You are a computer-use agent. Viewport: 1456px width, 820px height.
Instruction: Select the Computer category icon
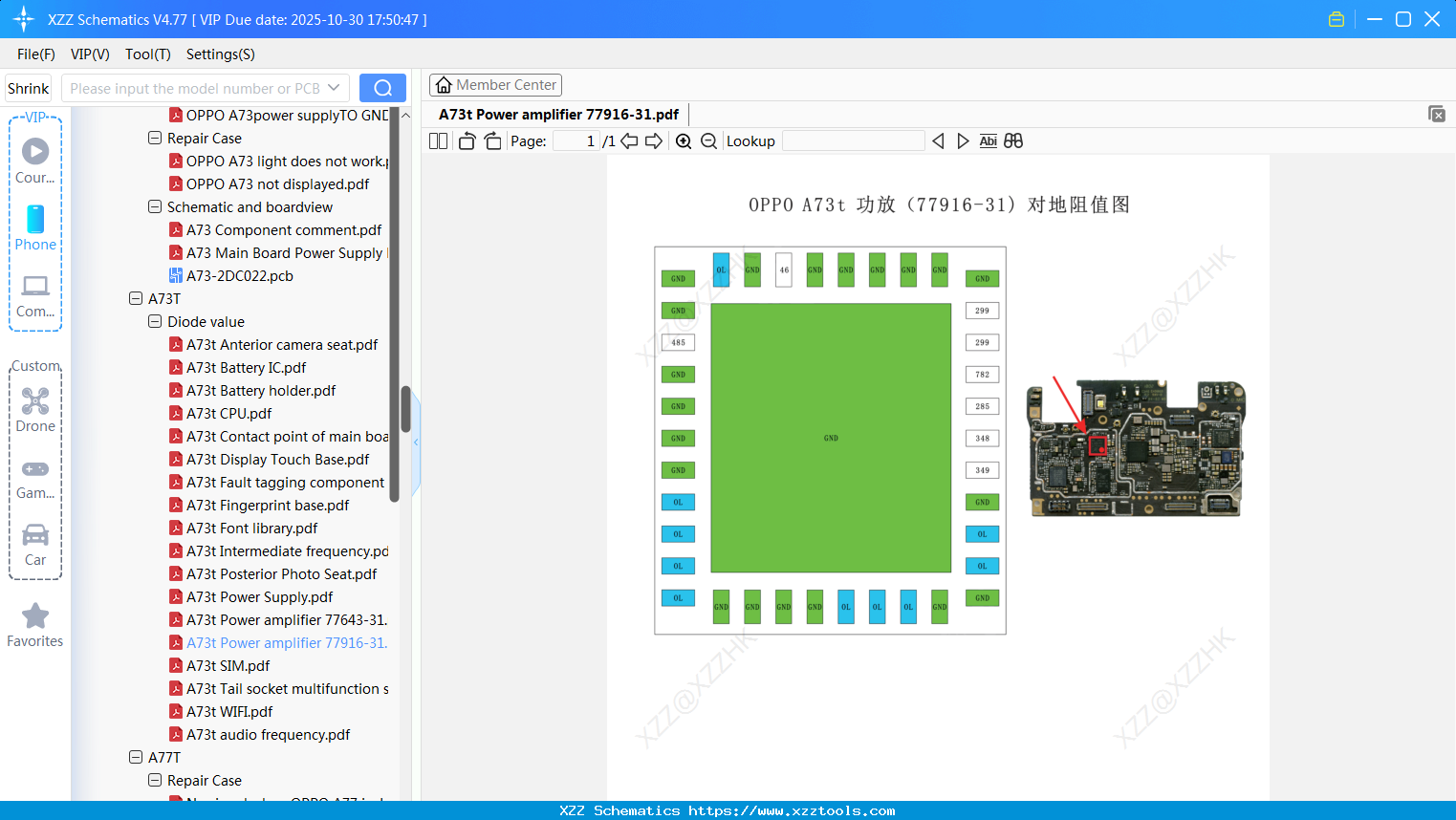pos(35,286)
